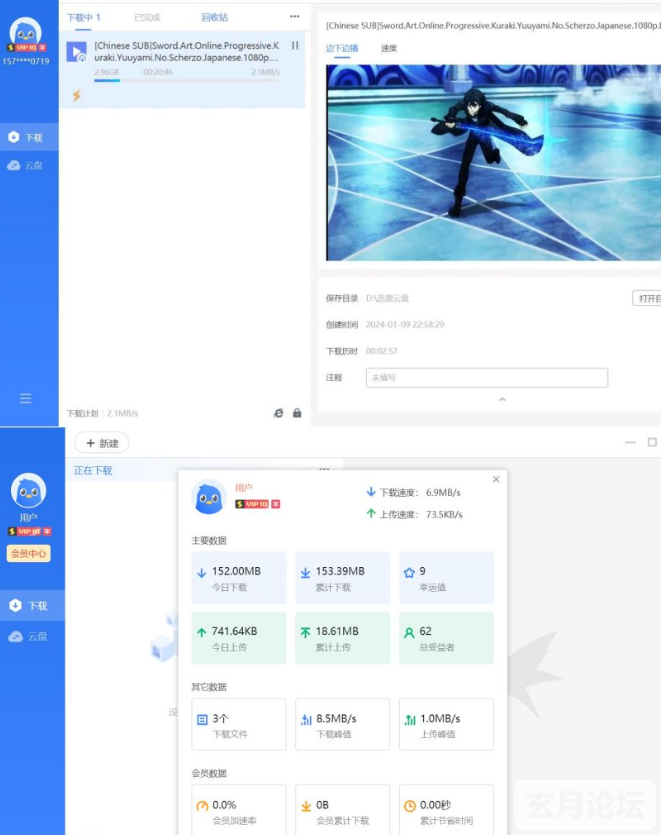Click the popup user avatar

coord(209,497)
